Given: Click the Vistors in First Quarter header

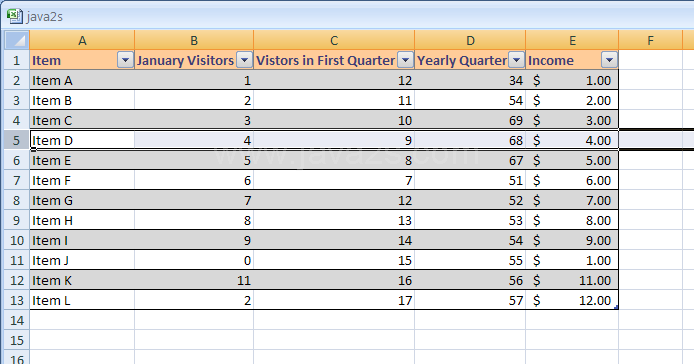Looking at the screenshot, I should (334, 60).
